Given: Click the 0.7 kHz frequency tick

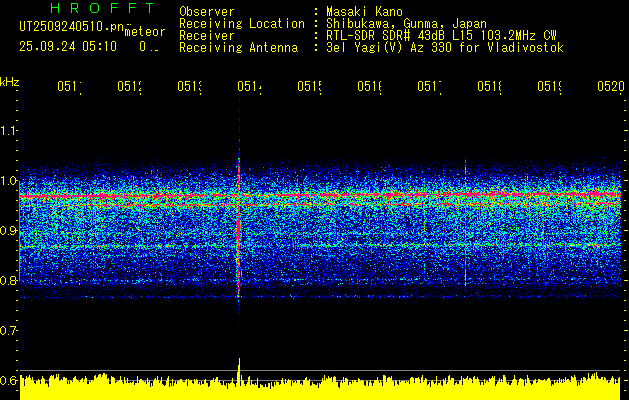Looking at the screenshot, I should click(x=9, y=330).
